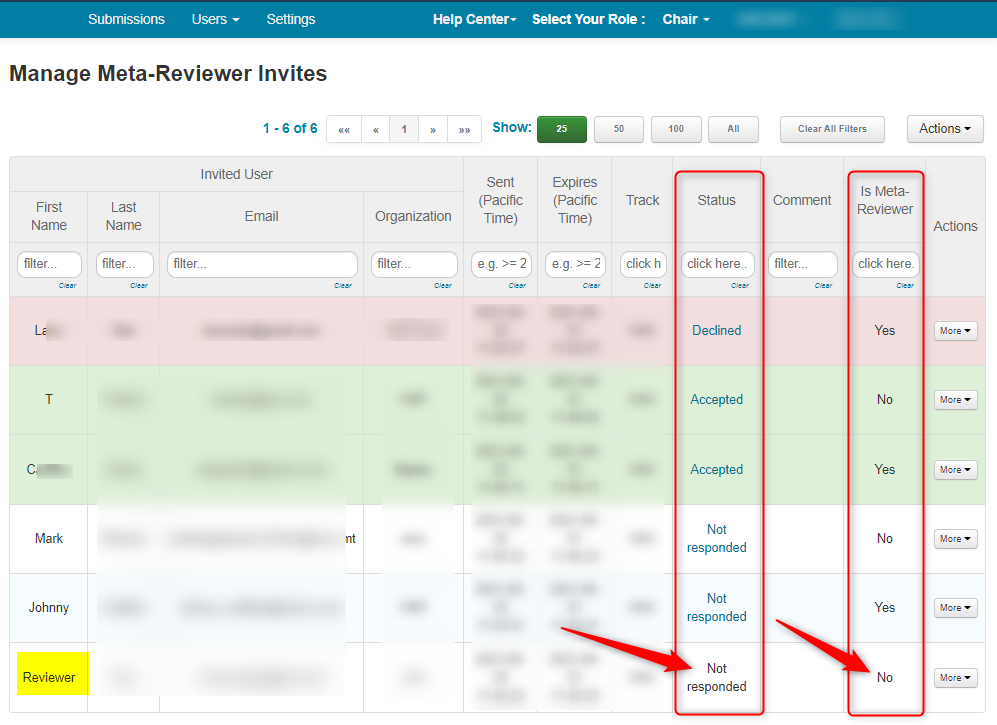
Task: Show 50 rows per page
Action: coord(619,129)
